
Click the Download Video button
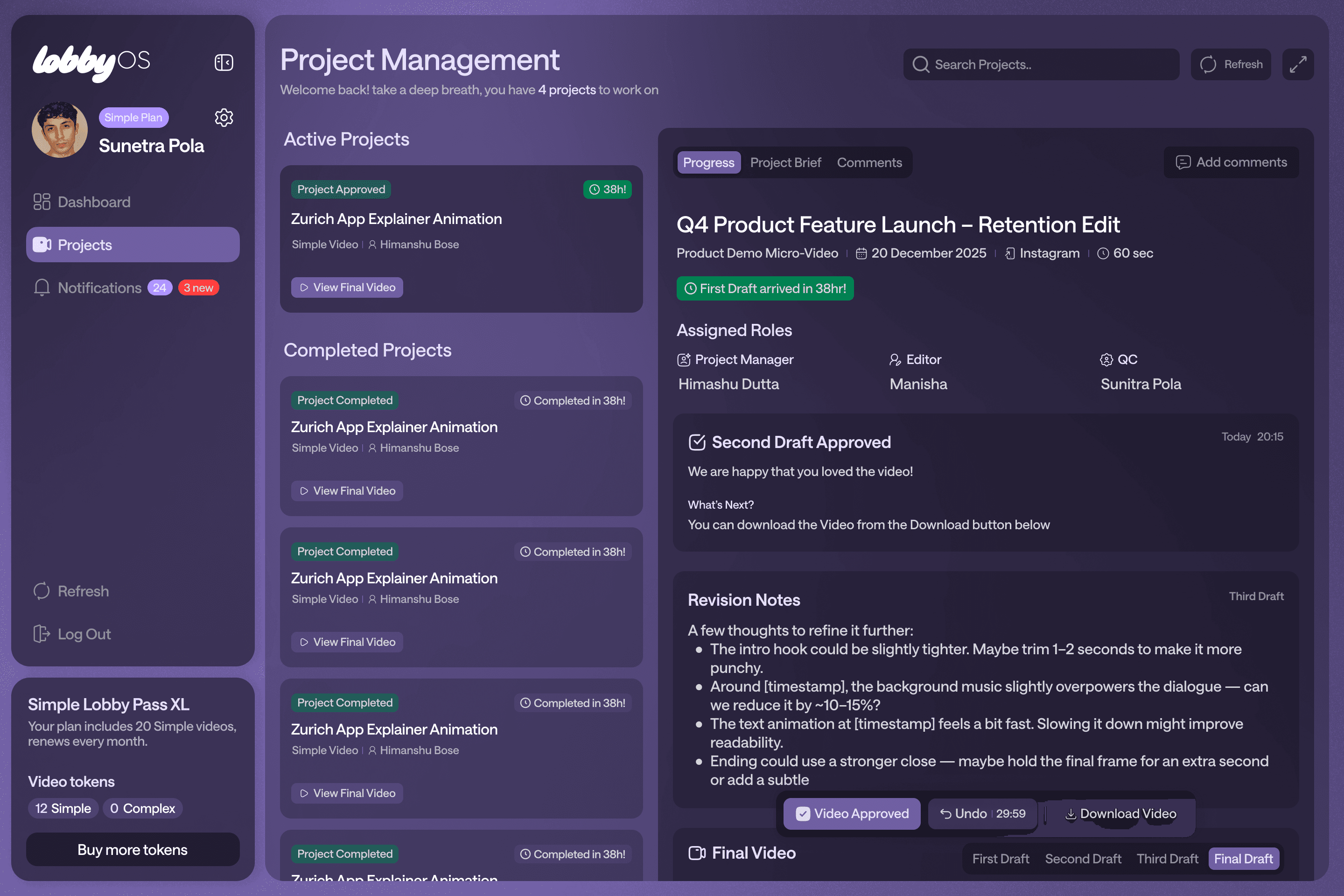pyautogui.click(x=1120, y=814)
